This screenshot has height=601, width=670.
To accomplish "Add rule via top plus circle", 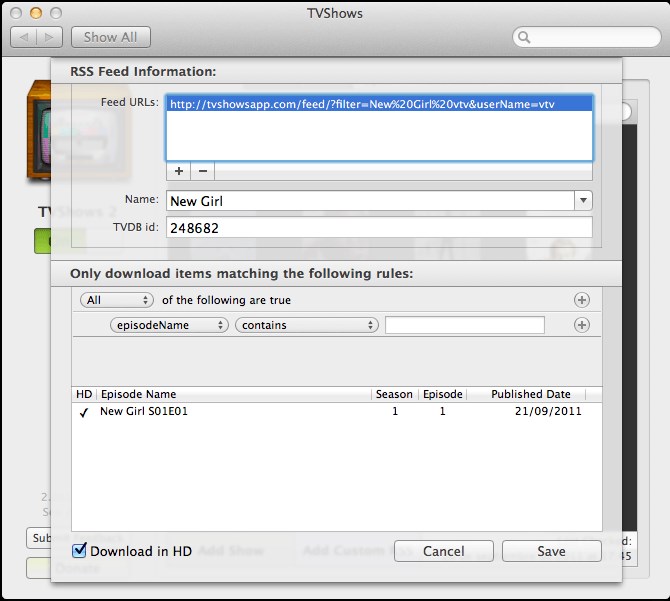I will tap(582, 300).
